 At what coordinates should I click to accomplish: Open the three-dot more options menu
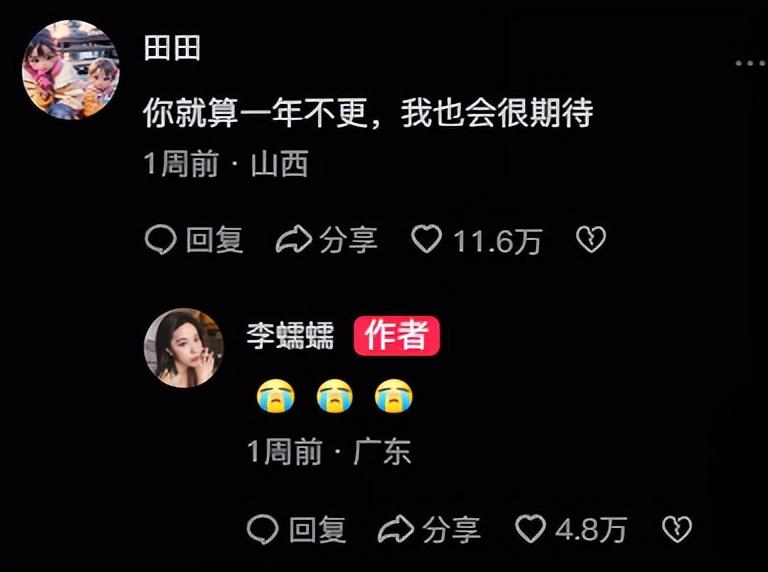tap(751, 63)
